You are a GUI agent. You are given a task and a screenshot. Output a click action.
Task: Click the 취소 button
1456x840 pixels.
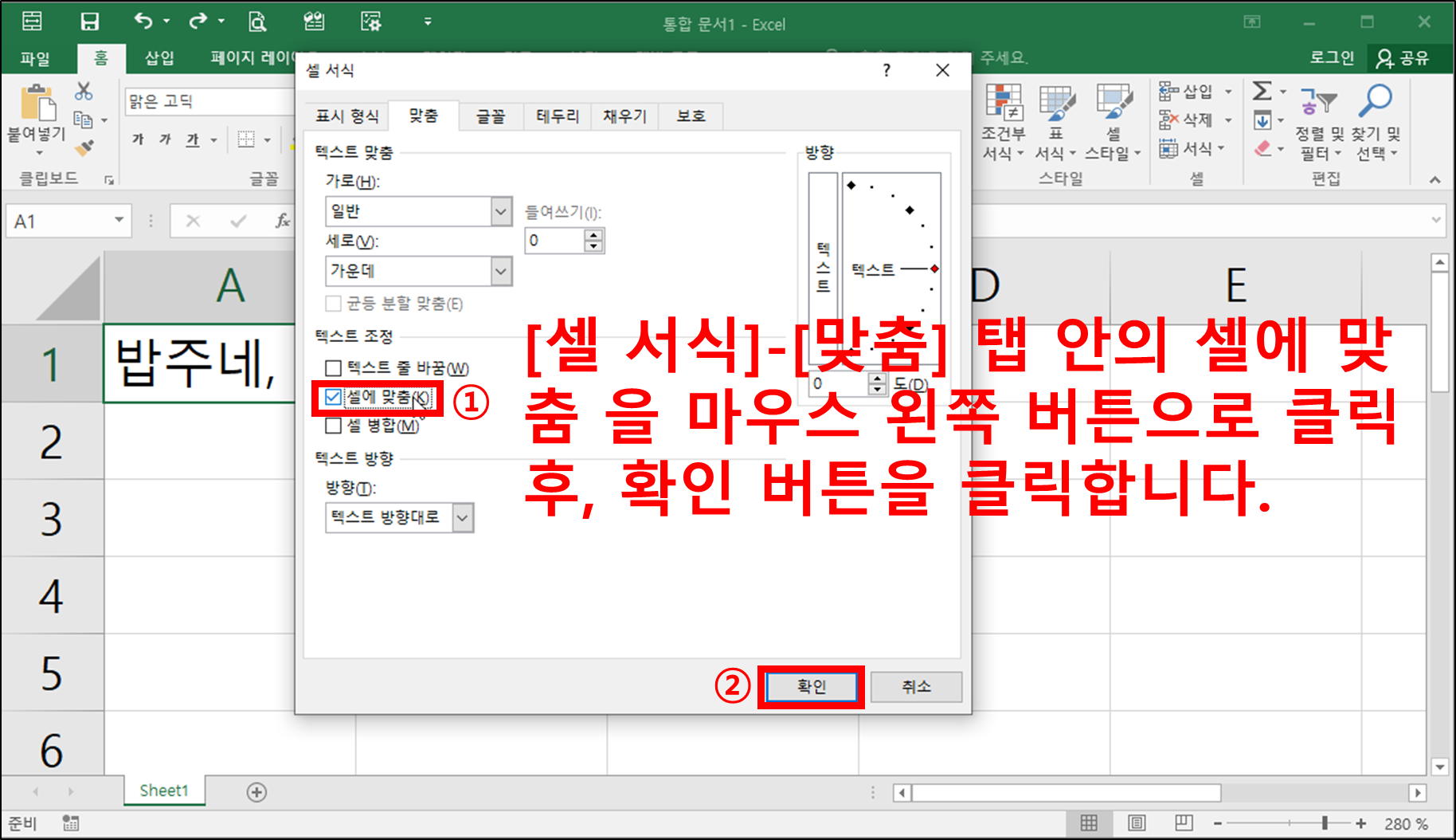pos(916,686)
